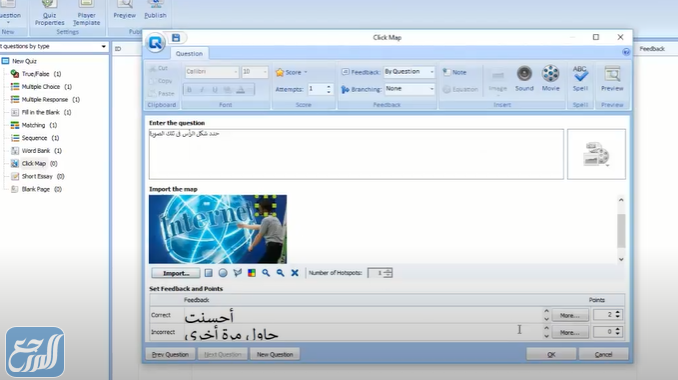Click More... for Incorrect feedback
The image size is (678, 380).
point(570,332)
